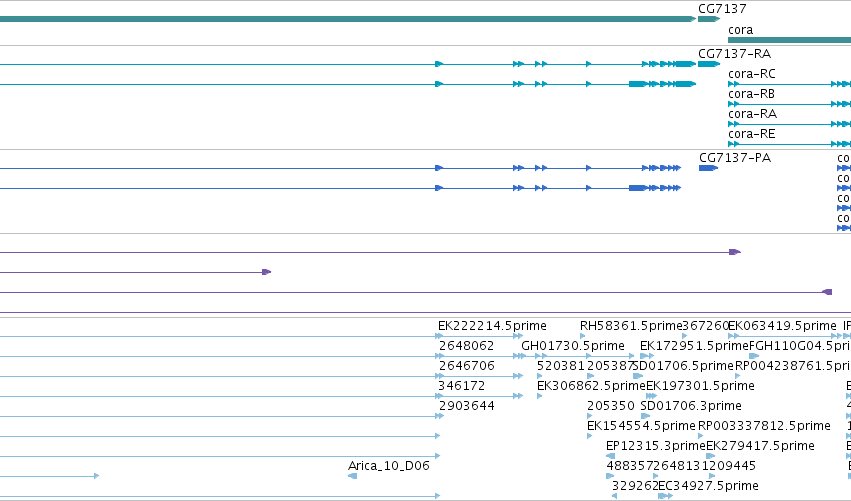
Task: Select the 1209445 feature label
Action: (729, 466)
